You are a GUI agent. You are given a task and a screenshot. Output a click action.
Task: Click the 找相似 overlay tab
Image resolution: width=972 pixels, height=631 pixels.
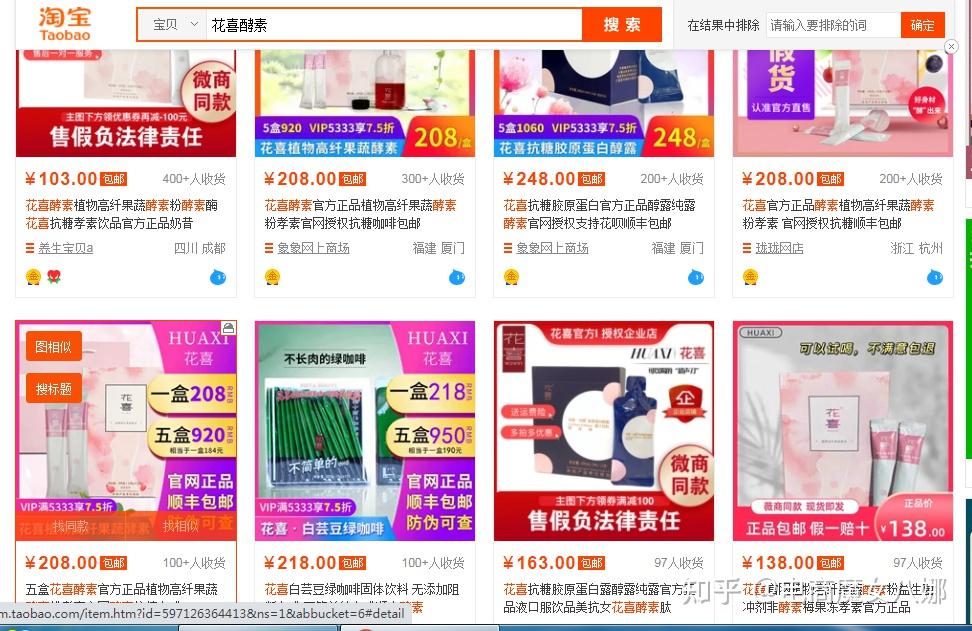click(180, 526)
